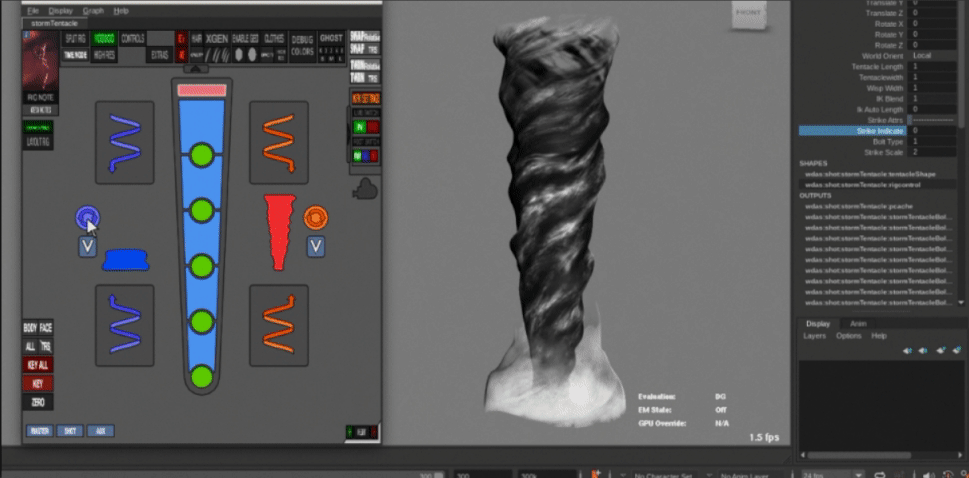This screenshot has height=478, width=969.
Task: Select the blue base disc shape icon
Action: [x=125, y=260]
